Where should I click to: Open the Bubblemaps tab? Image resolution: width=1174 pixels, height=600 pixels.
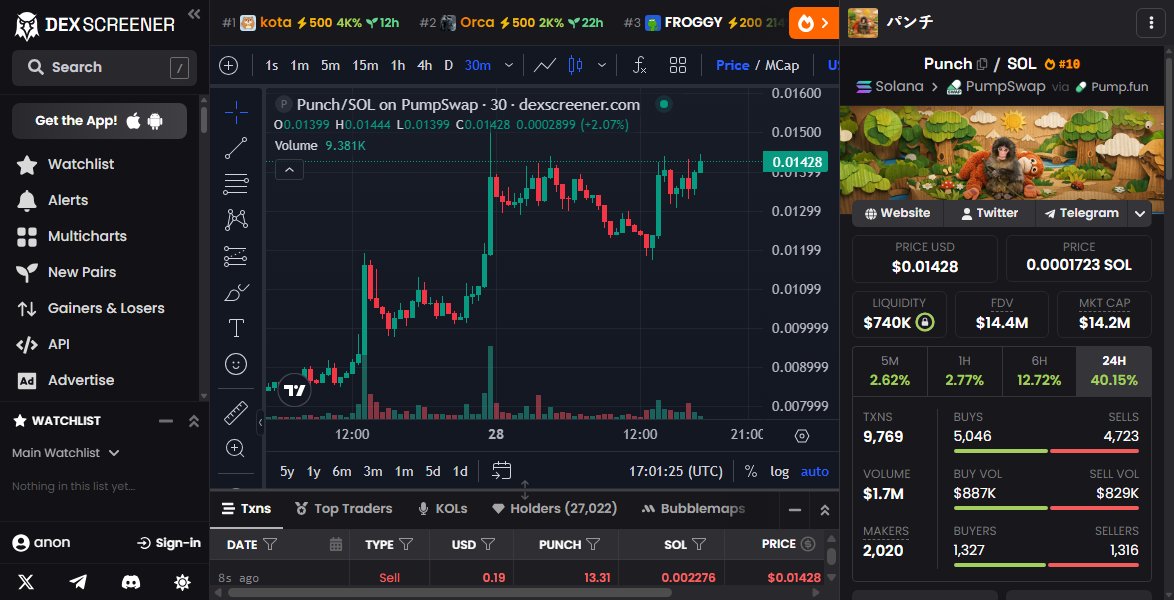(693, 509)
